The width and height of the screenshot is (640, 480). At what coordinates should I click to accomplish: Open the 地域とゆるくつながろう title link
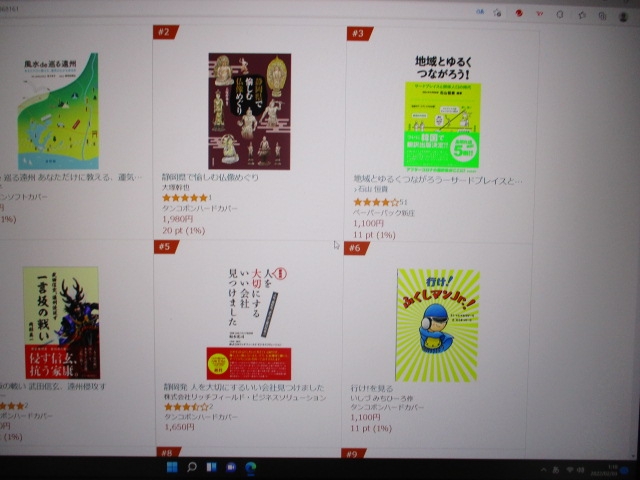click(x=438, y=180)
